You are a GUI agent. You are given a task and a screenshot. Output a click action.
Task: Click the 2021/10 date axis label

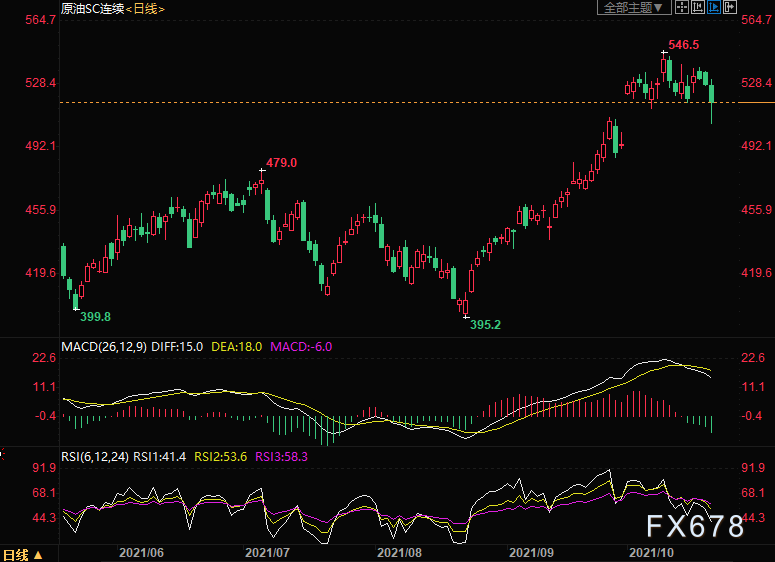pyautogui.click(x=651, y=553)
